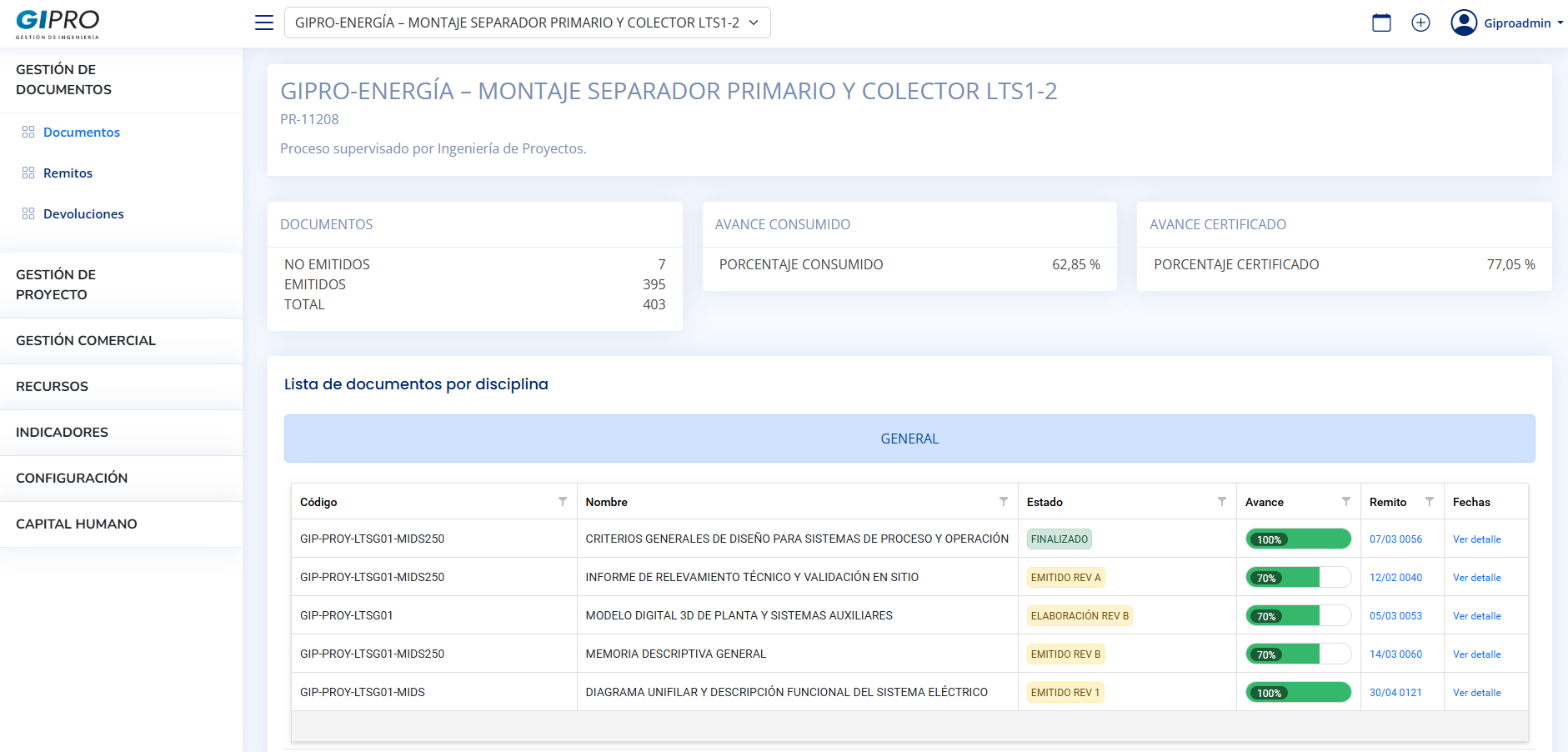Screen dimensions: 1568x752
Task: Open filter on Estado column
Action: (1222, 501)
